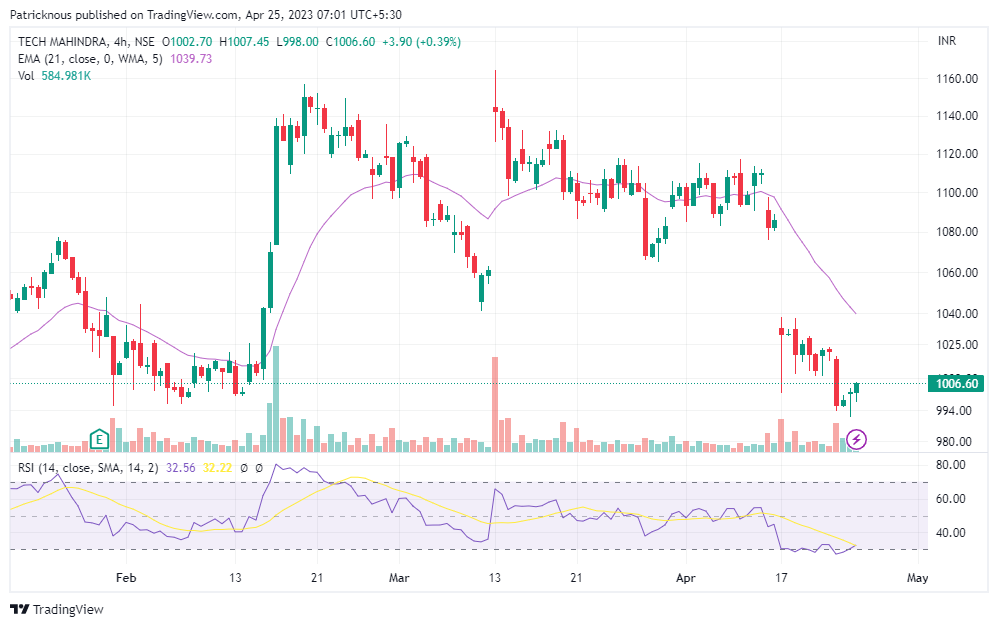
Task: Click the 17 date label on the time axis
Action: [781, 578]
